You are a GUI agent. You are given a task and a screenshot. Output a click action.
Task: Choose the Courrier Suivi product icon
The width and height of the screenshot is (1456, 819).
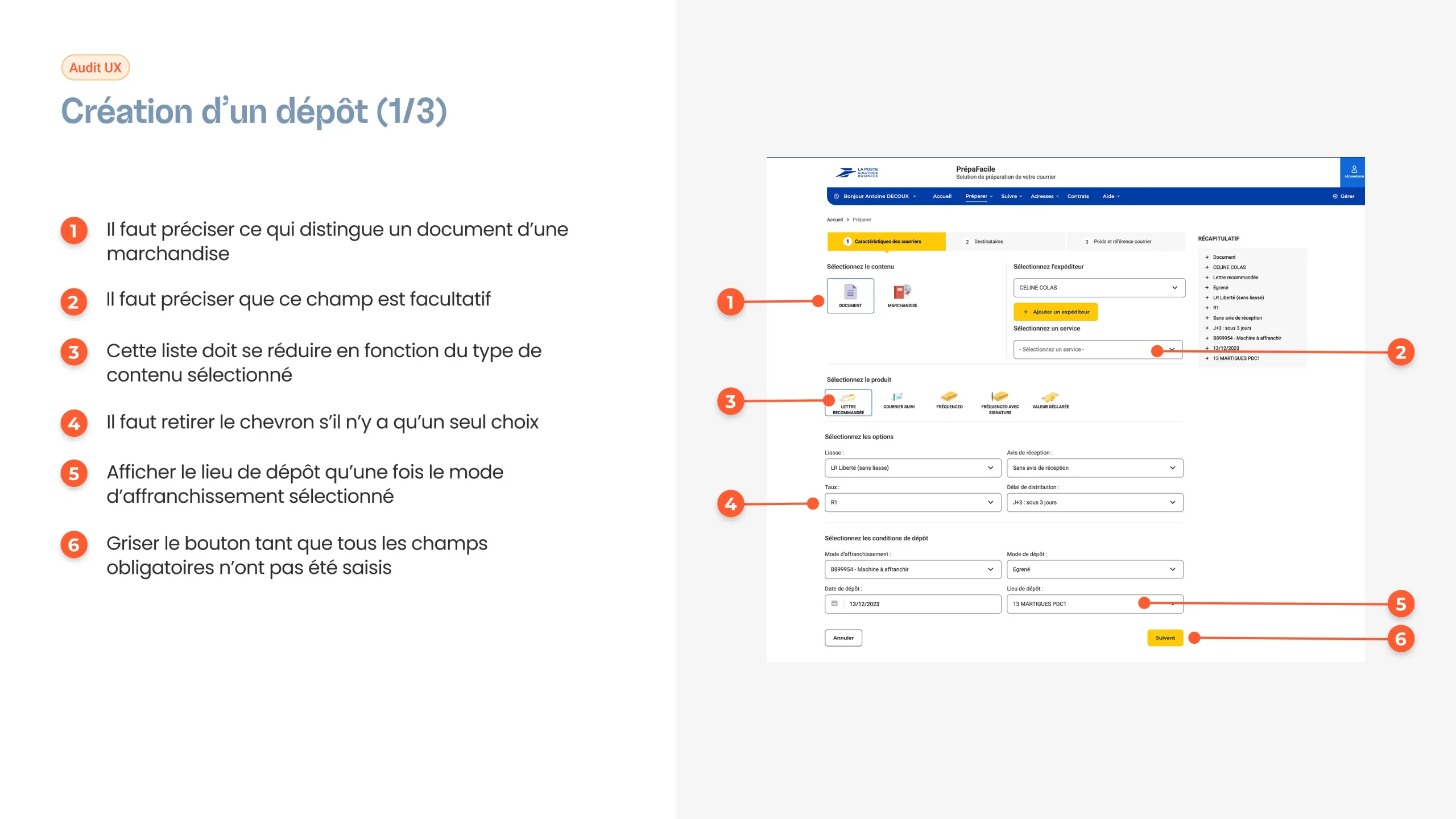[x=898, y=398]
